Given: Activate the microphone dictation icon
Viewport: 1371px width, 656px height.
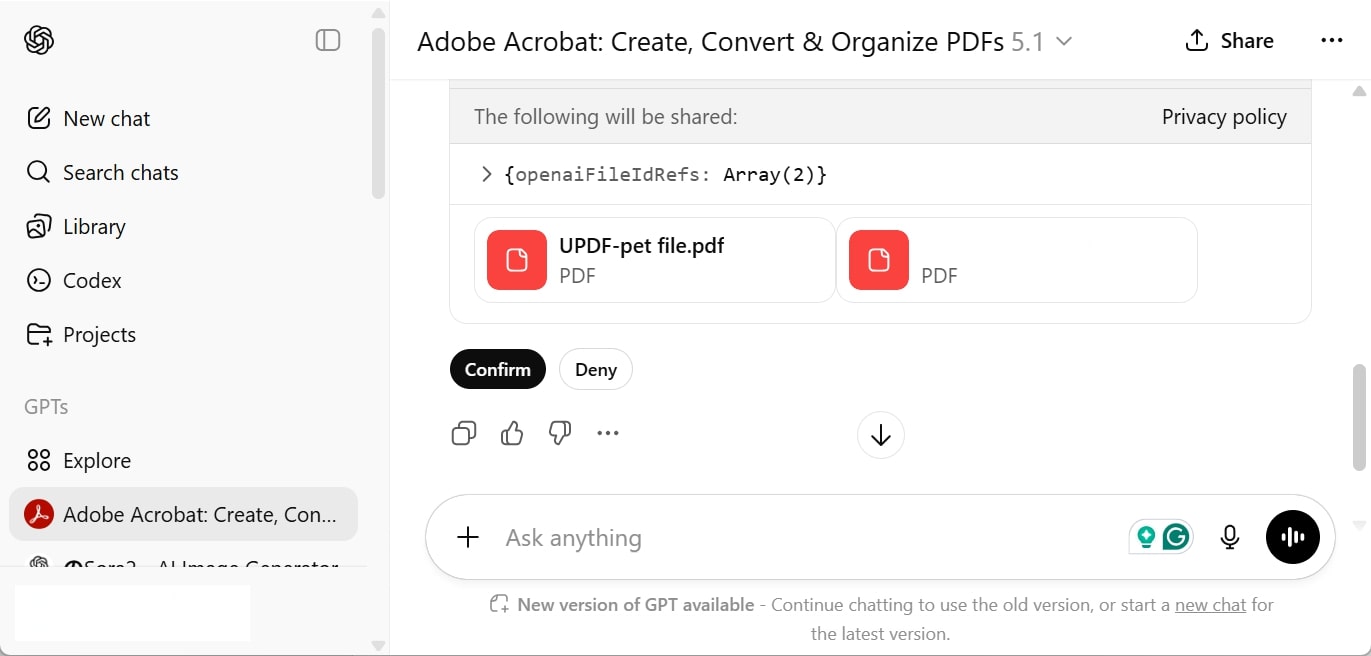Looking at the screenshot, I should pyautogui.click(x=1229, y=537).
